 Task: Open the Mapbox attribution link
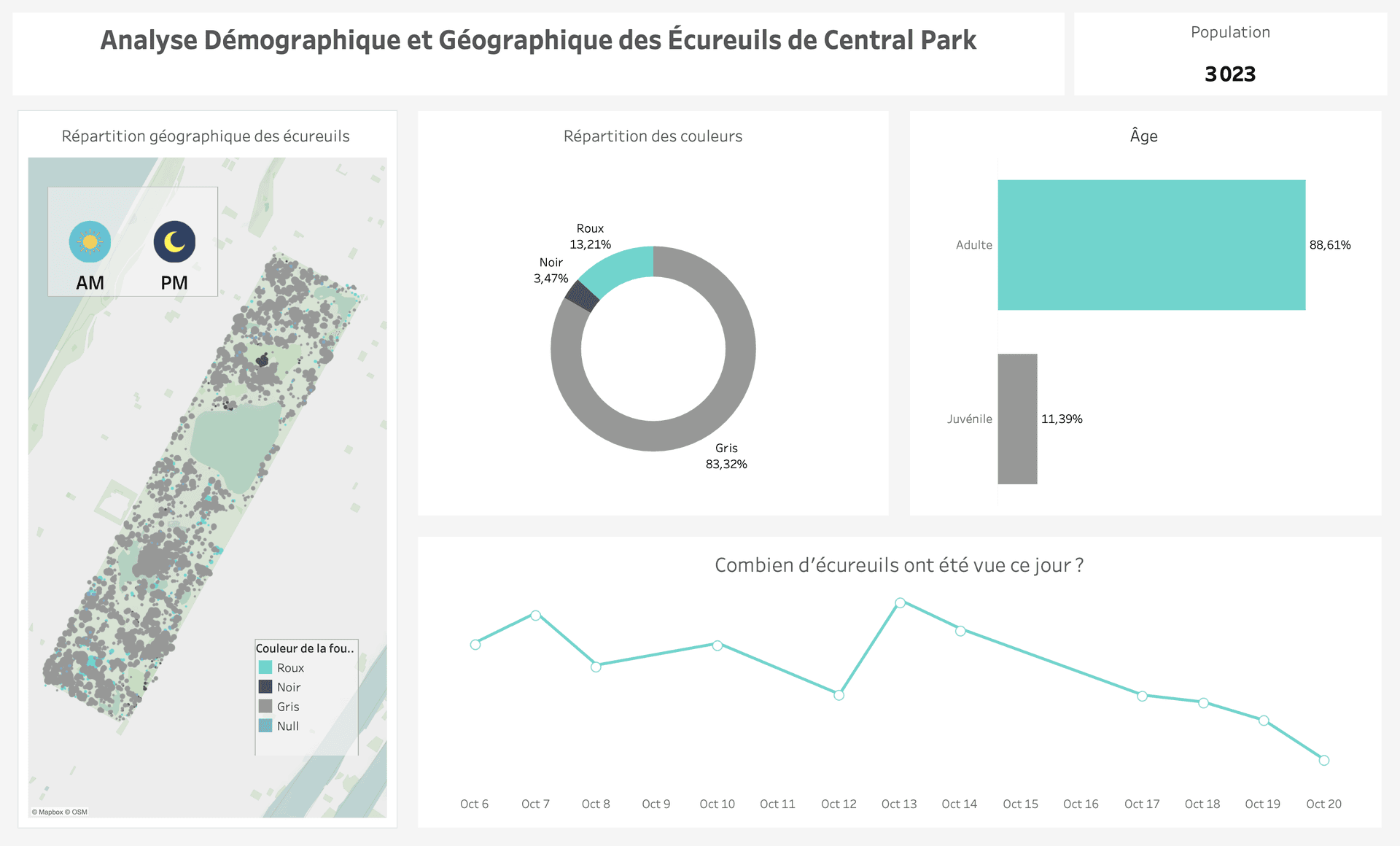(50, 812)
